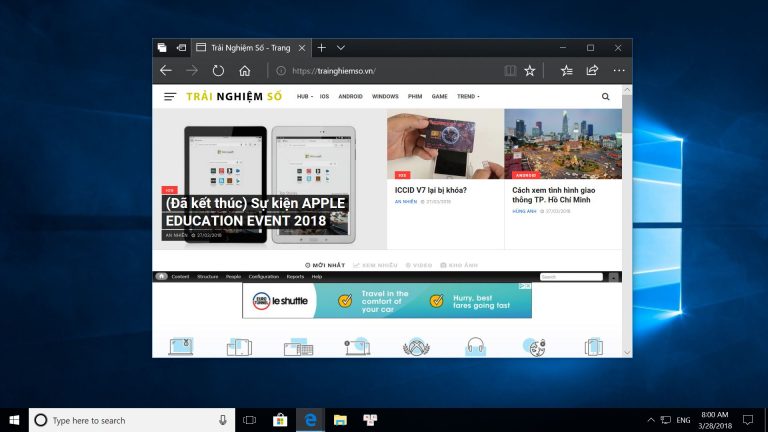The height and width of the screenshot is (432, 768).
Task: Click the palette category icon
Action: 535,346
